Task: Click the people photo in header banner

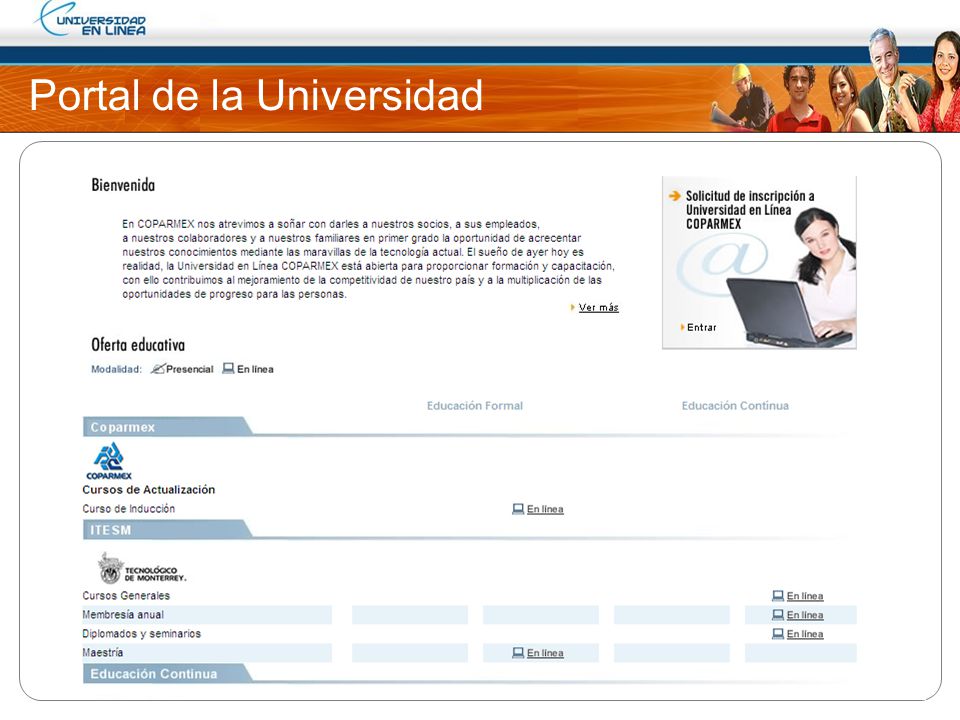Action: click(x=834, y=80)
